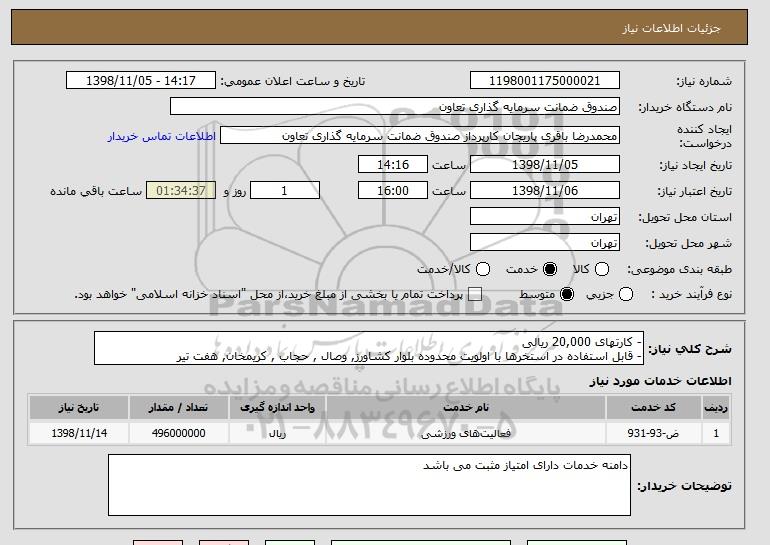Tick the اسناد خزانه اسلامی payment checkbox
The image size is (770, 545).
(x=475, y=294)
